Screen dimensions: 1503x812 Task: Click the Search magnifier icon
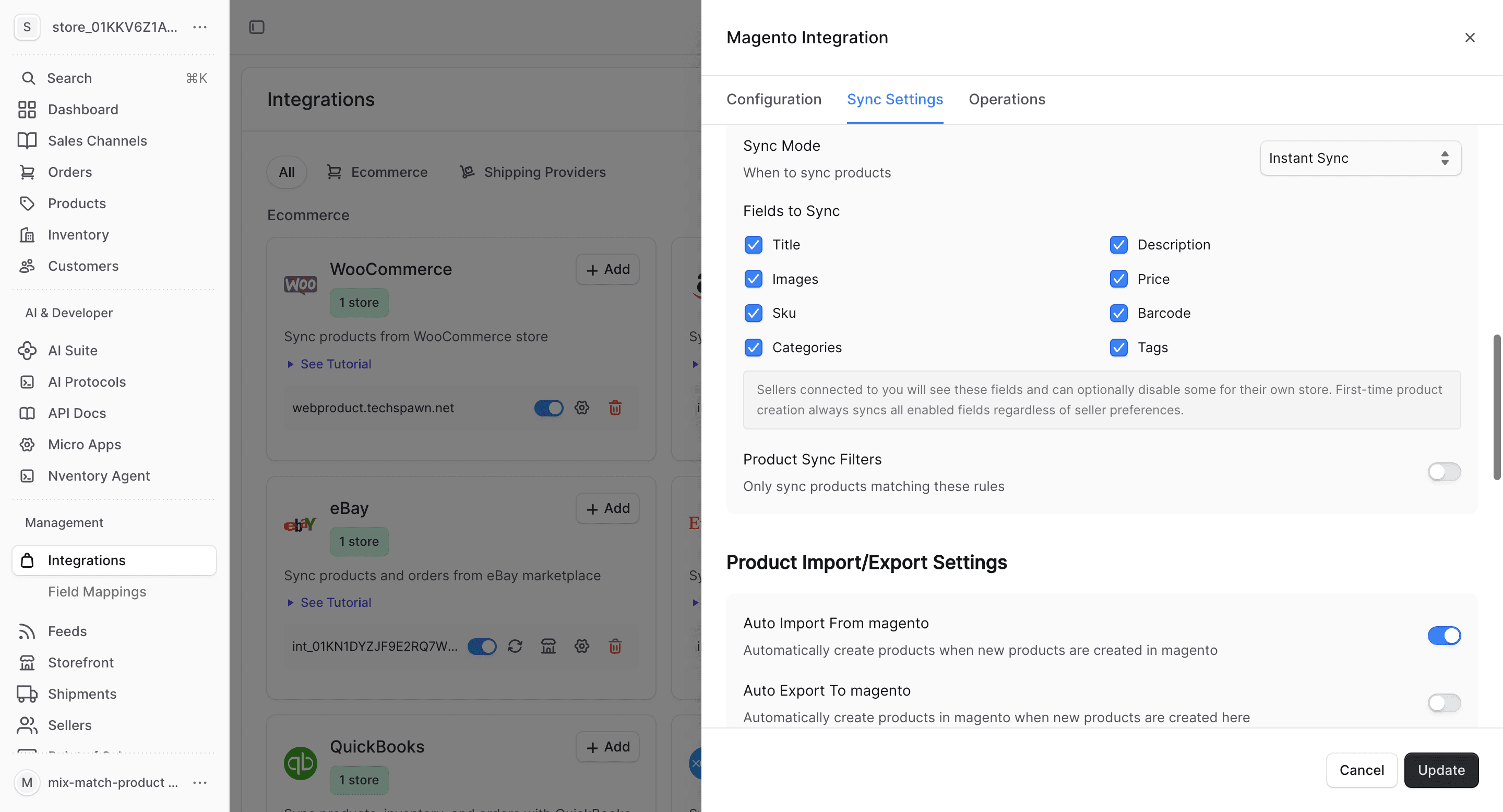point(28,78)
